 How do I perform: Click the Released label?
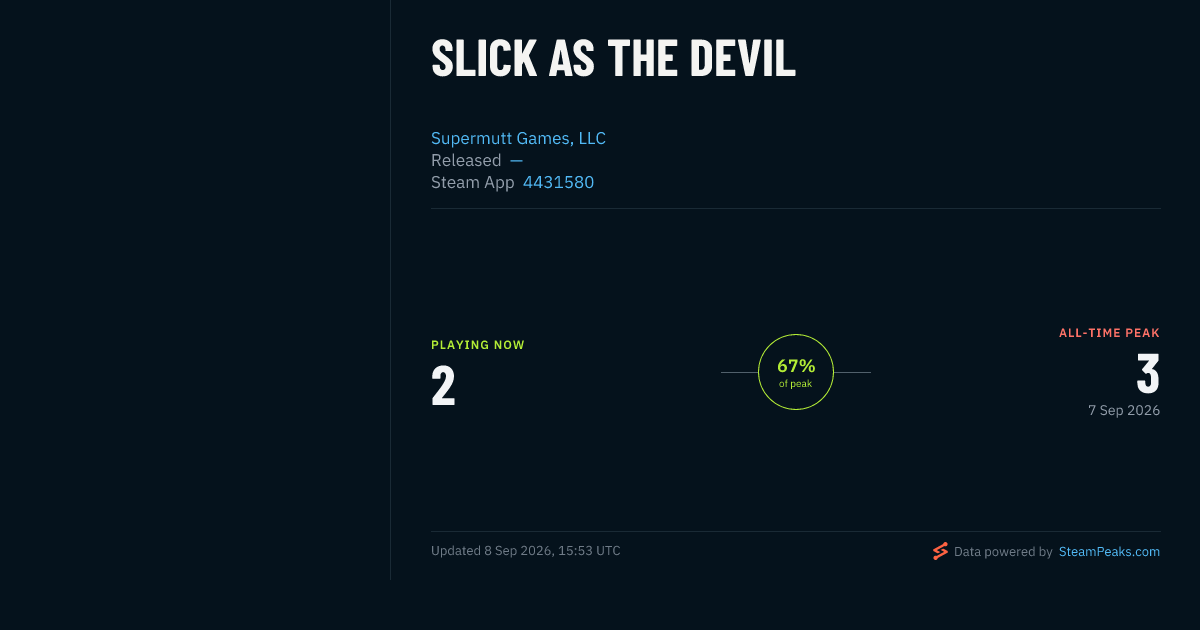(466, 160)
